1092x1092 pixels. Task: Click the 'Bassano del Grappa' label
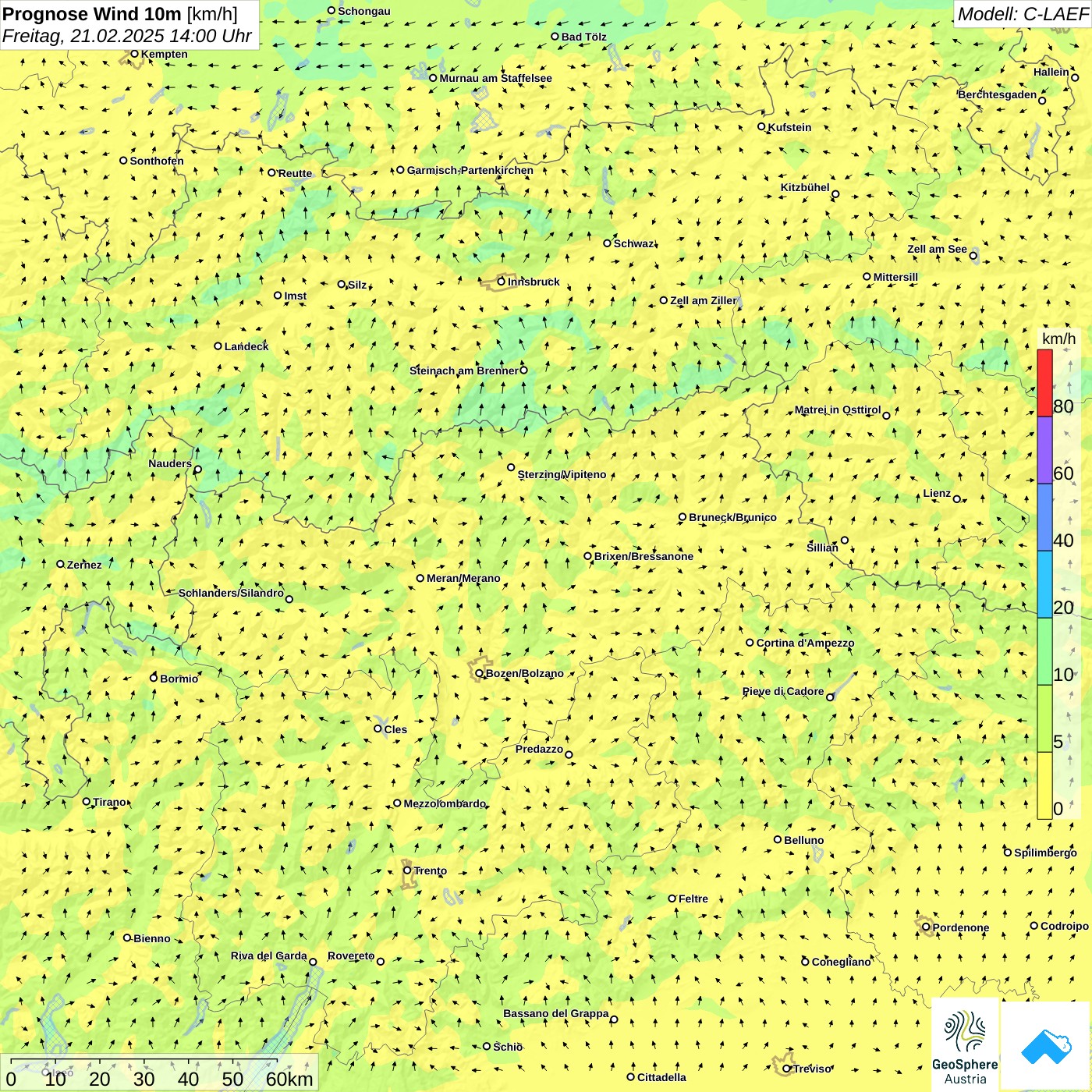pos(556,1013)
